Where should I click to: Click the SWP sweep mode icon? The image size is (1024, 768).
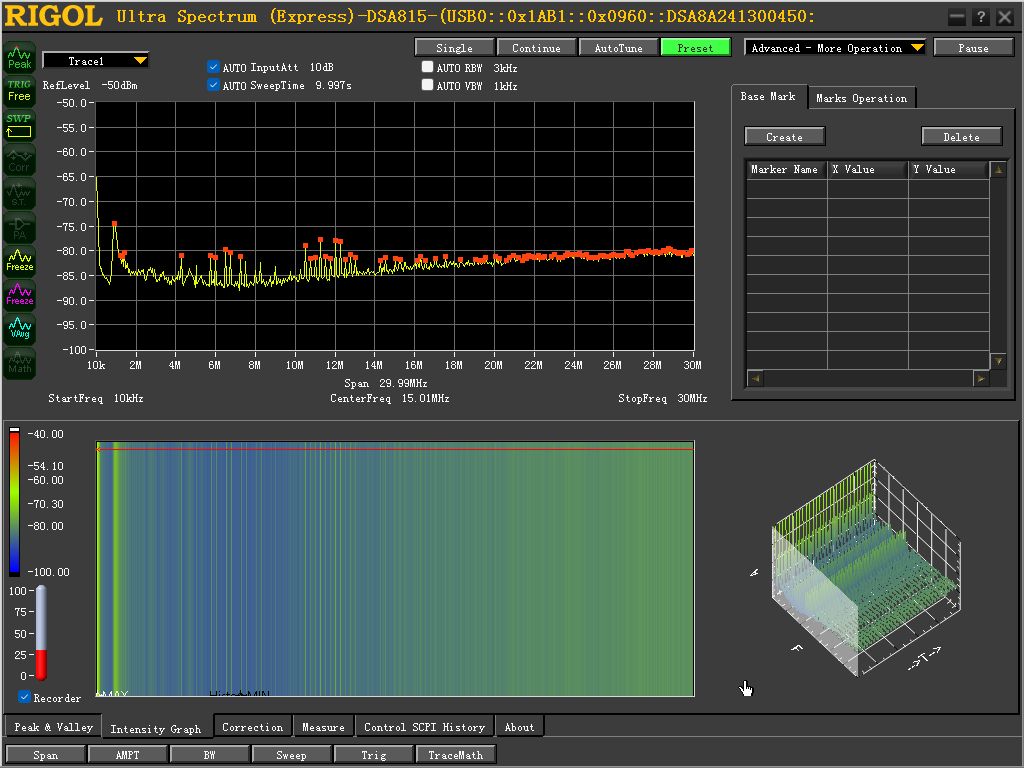coord(20,125)
